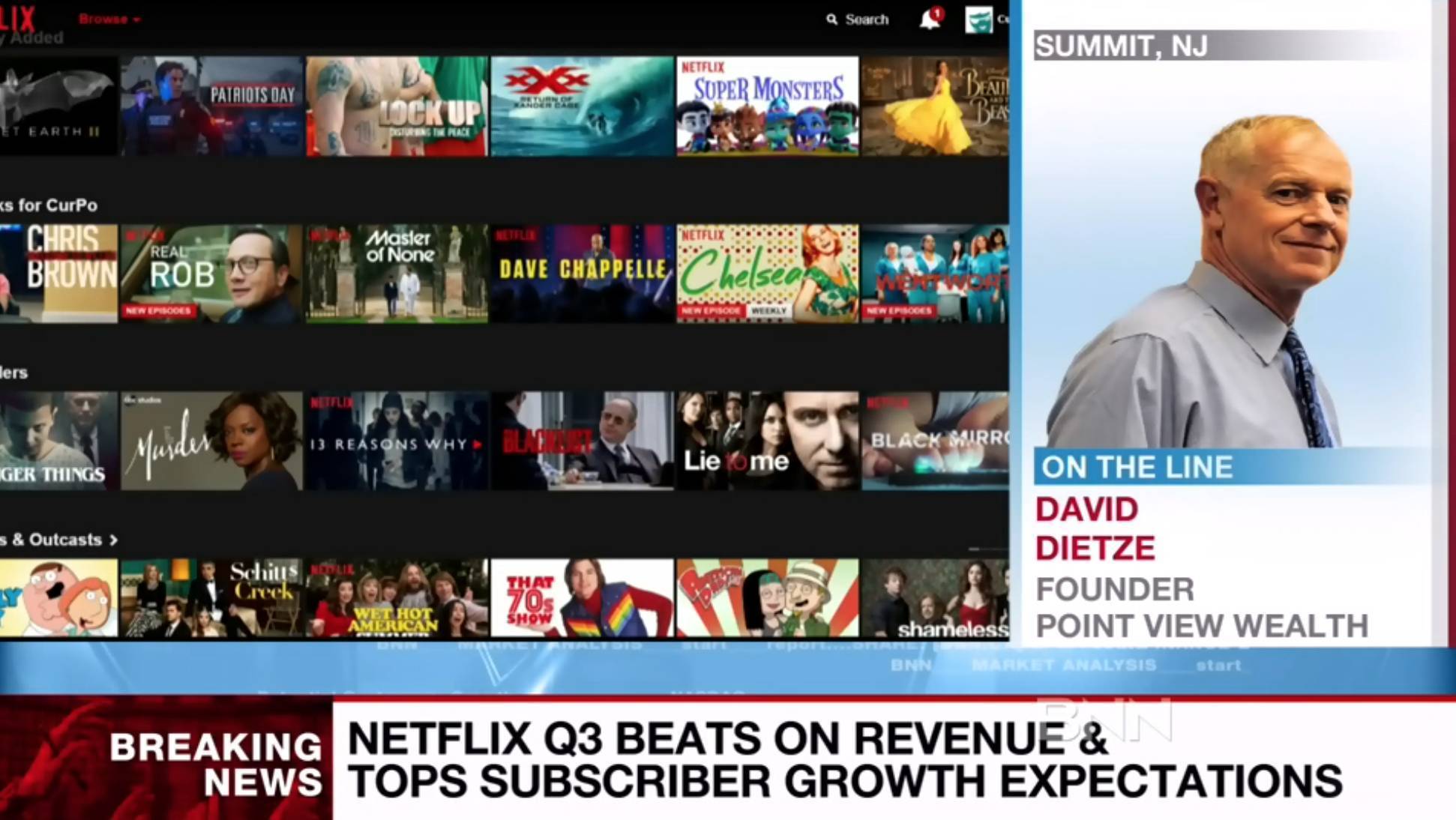Open the American Dad thumbnail
Image resolution: width=1456 pixels, height=820 pixels.
767,598
